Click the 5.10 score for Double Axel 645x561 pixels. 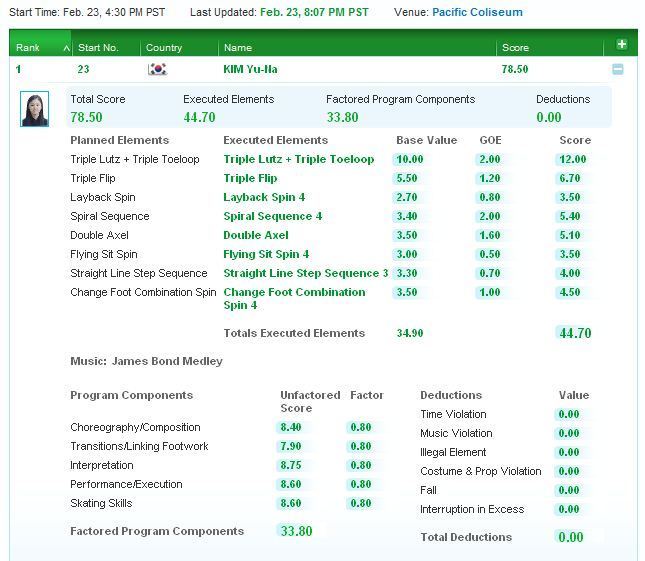(x=570, y=235)
